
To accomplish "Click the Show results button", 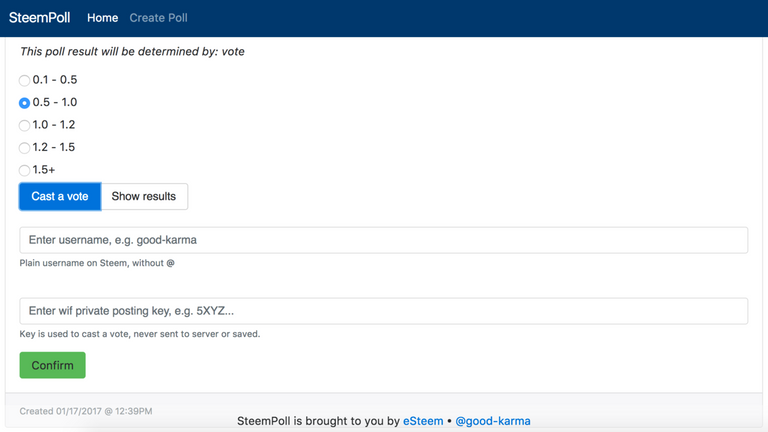I will point(144,196).
